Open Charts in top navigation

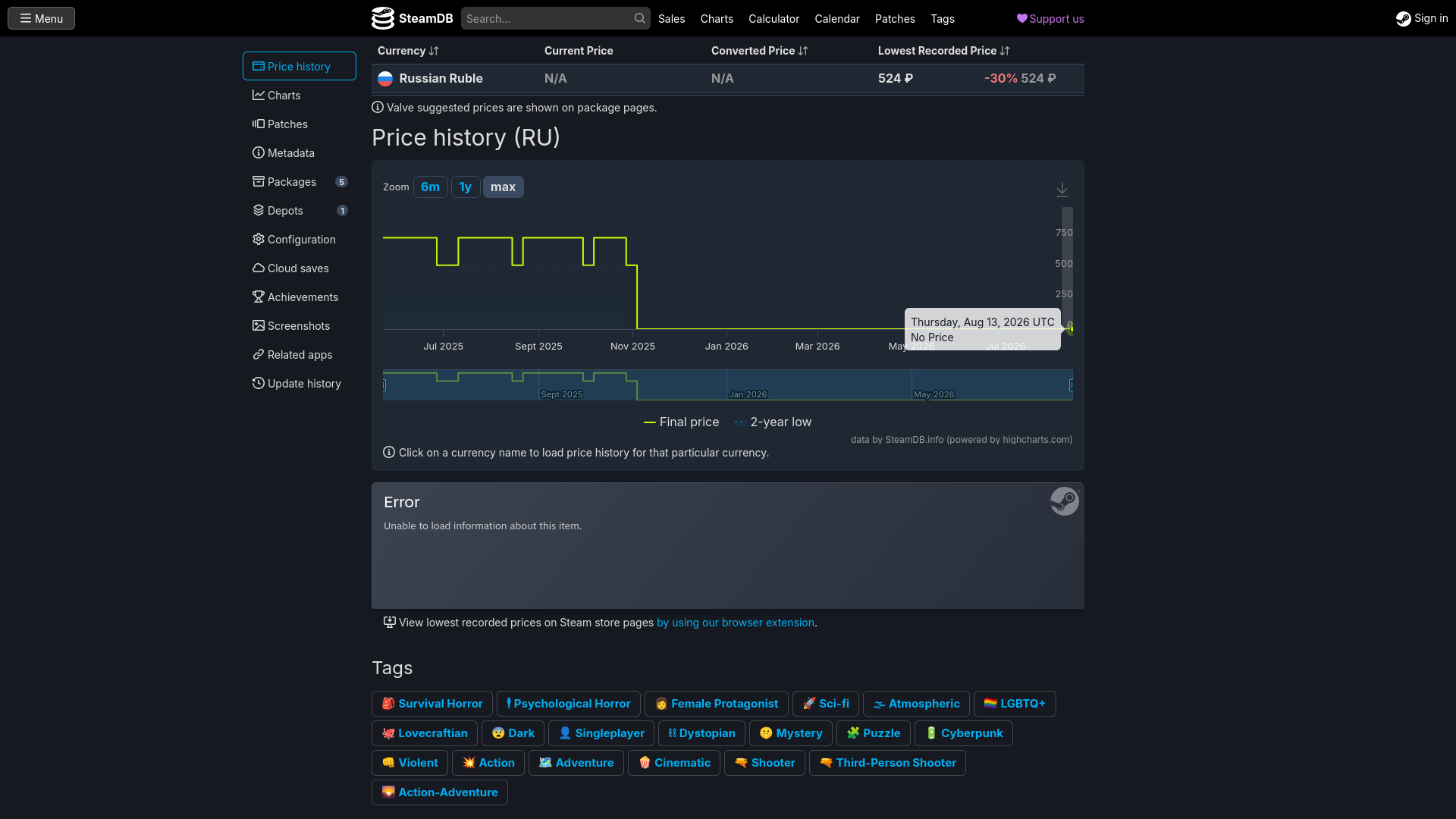click(717, 18)
